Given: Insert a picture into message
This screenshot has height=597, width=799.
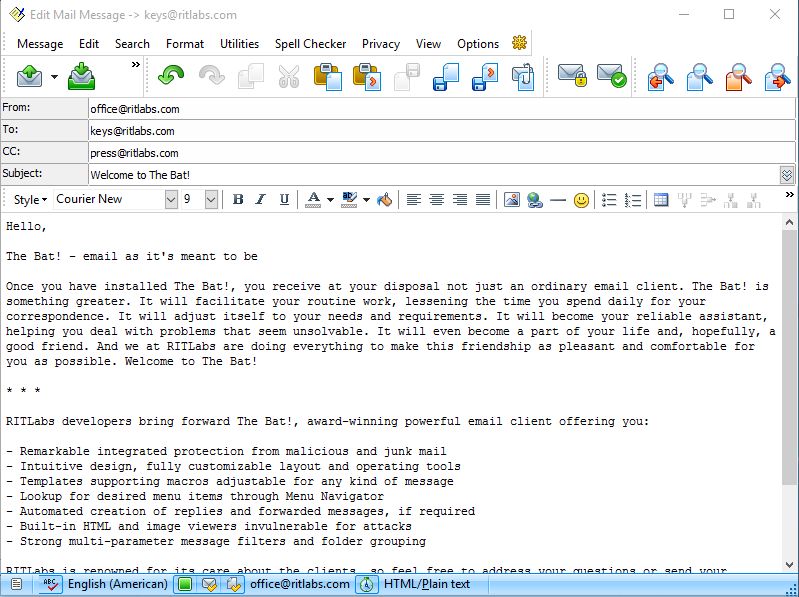Looking at the screenshot, I should click(x=512, y=199).
